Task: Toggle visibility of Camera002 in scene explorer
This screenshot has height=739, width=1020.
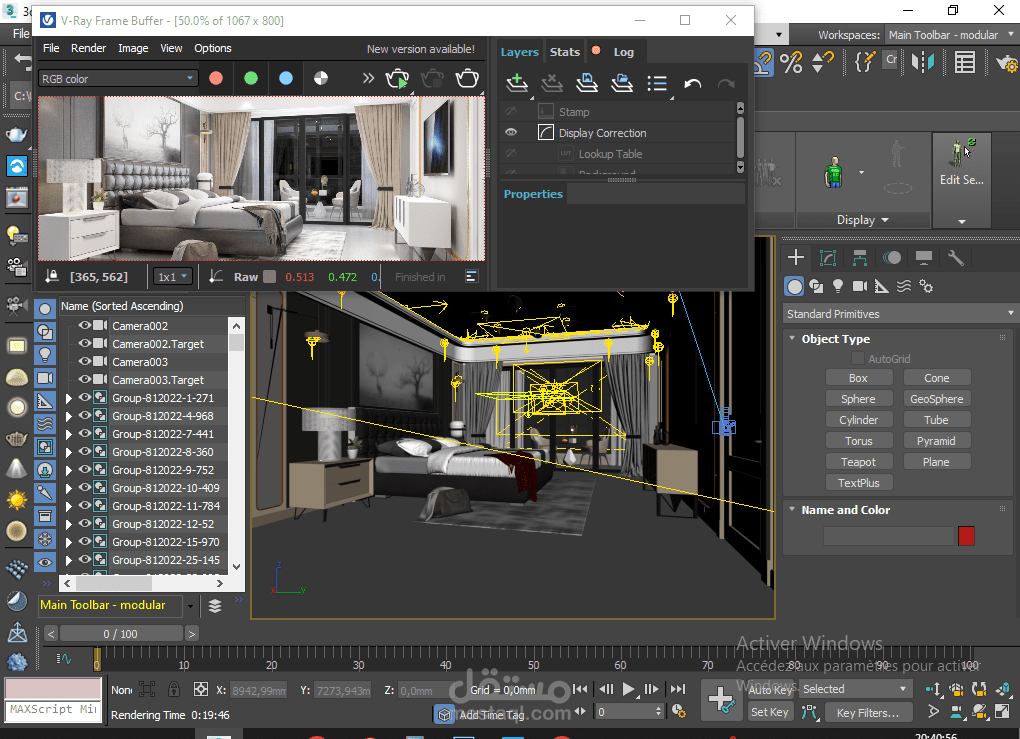Action: coord(85,325)
